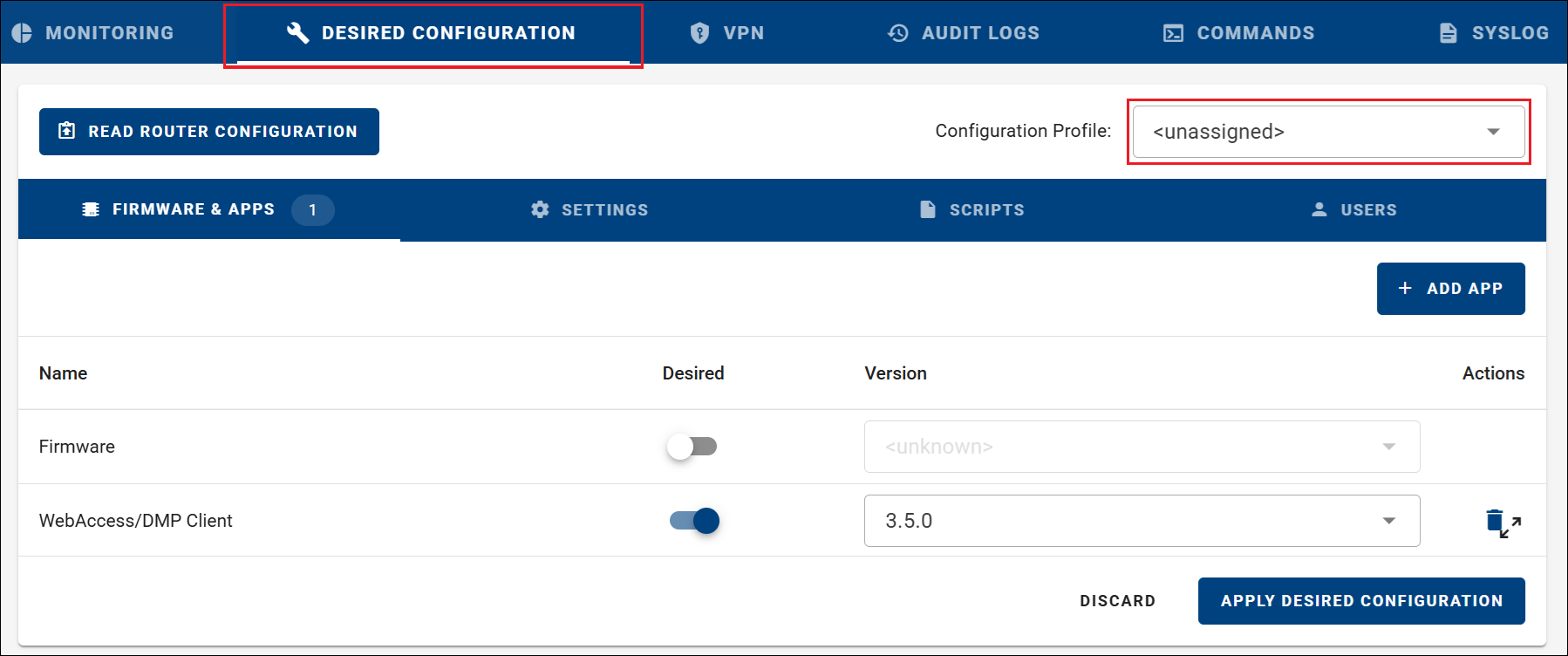Open the Settings sub-tab
This screenshot has width=1568, height=656.
coord(590,209)
